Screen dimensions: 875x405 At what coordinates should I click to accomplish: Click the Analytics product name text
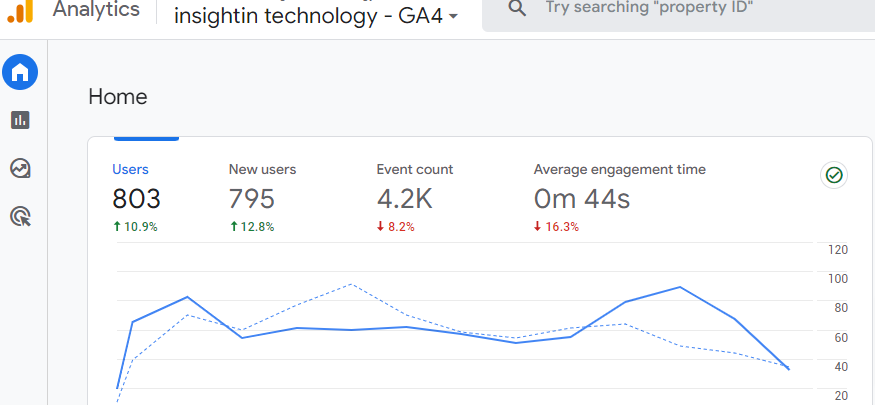click(x=96, y=10)
